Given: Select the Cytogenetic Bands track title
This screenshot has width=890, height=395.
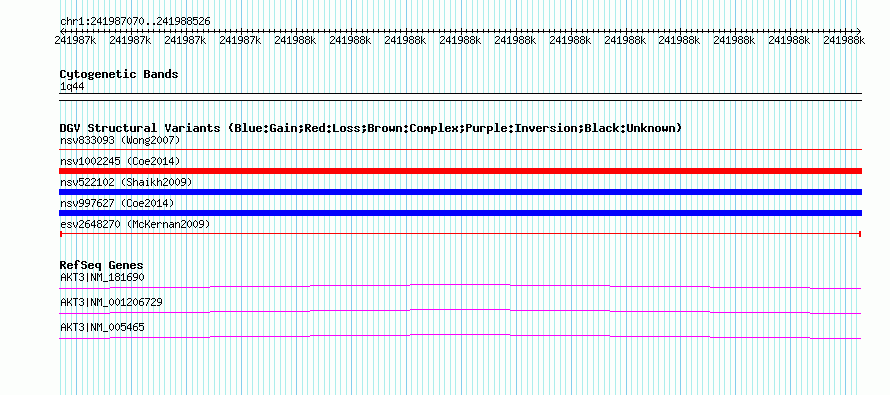Looking at the screenshot, I should coord(119,74).
